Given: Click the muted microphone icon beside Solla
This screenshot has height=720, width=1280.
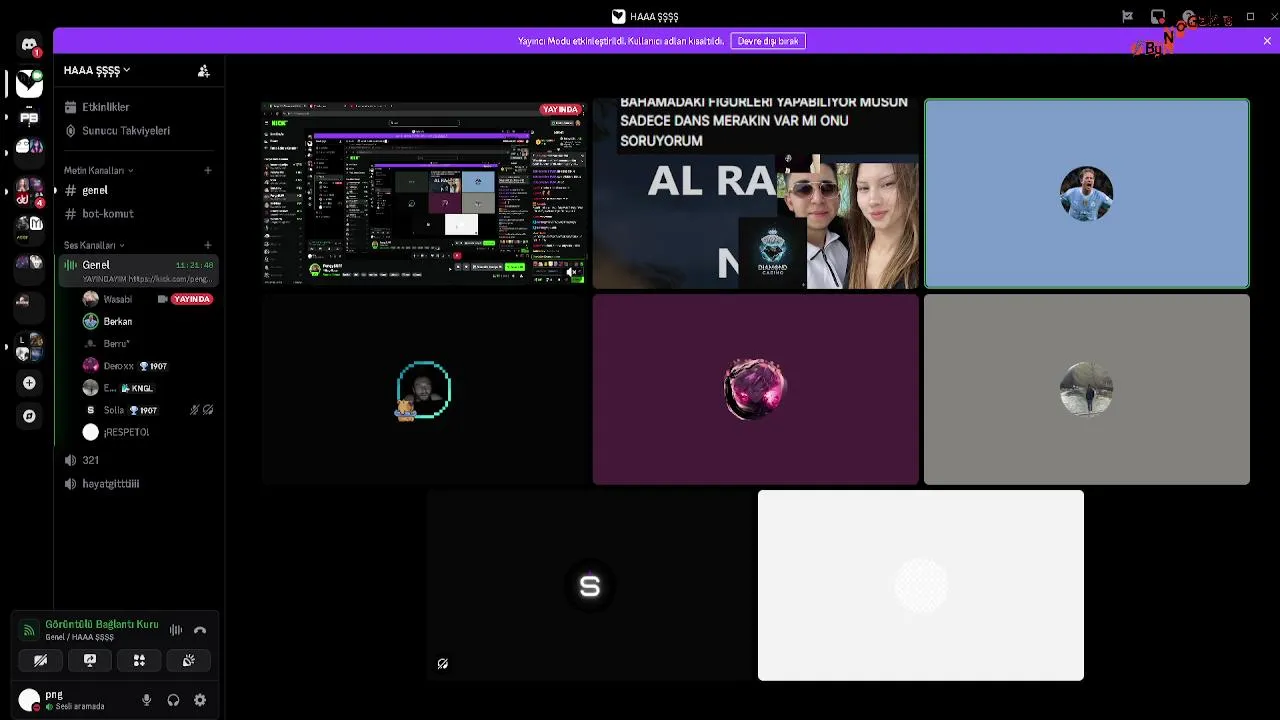Looking at the screenshot, I should tap(195, 410).
